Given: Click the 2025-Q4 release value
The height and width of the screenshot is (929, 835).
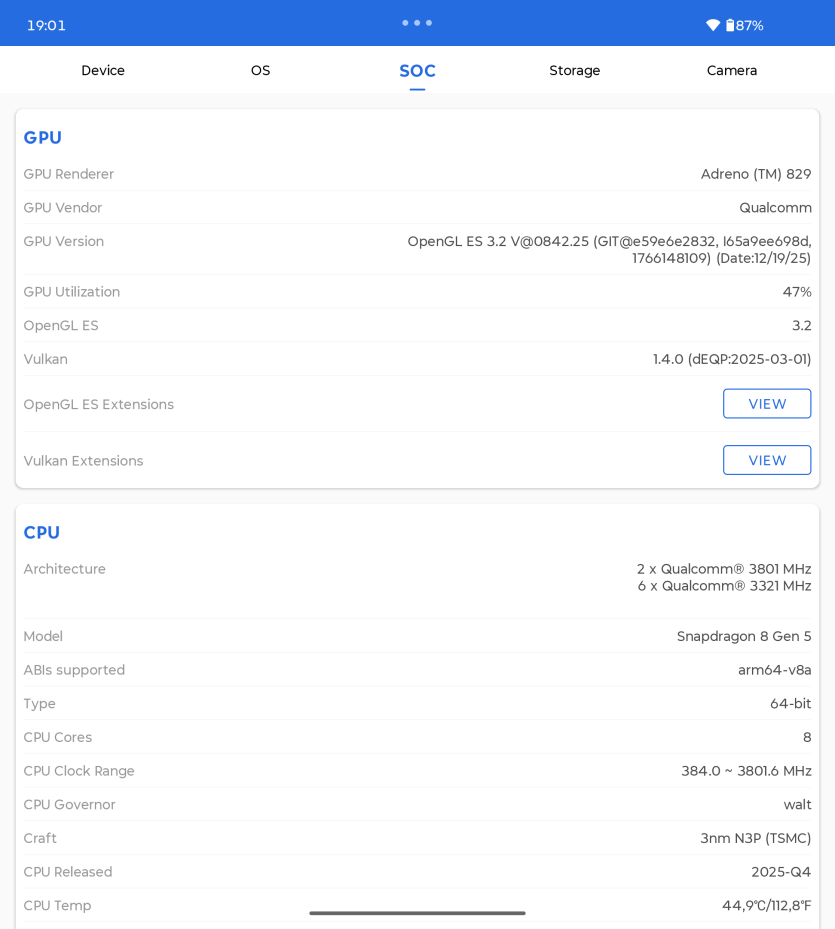Looking at the screenshot, I should (x=781, y=872).
